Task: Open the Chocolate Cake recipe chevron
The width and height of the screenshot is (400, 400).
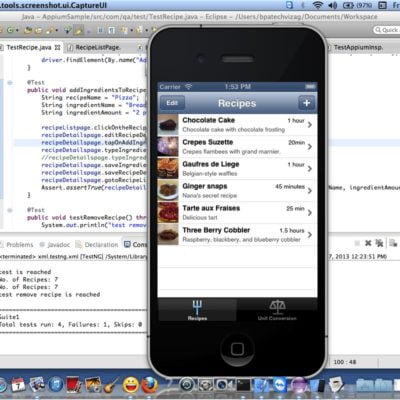Action: [310, 125]
